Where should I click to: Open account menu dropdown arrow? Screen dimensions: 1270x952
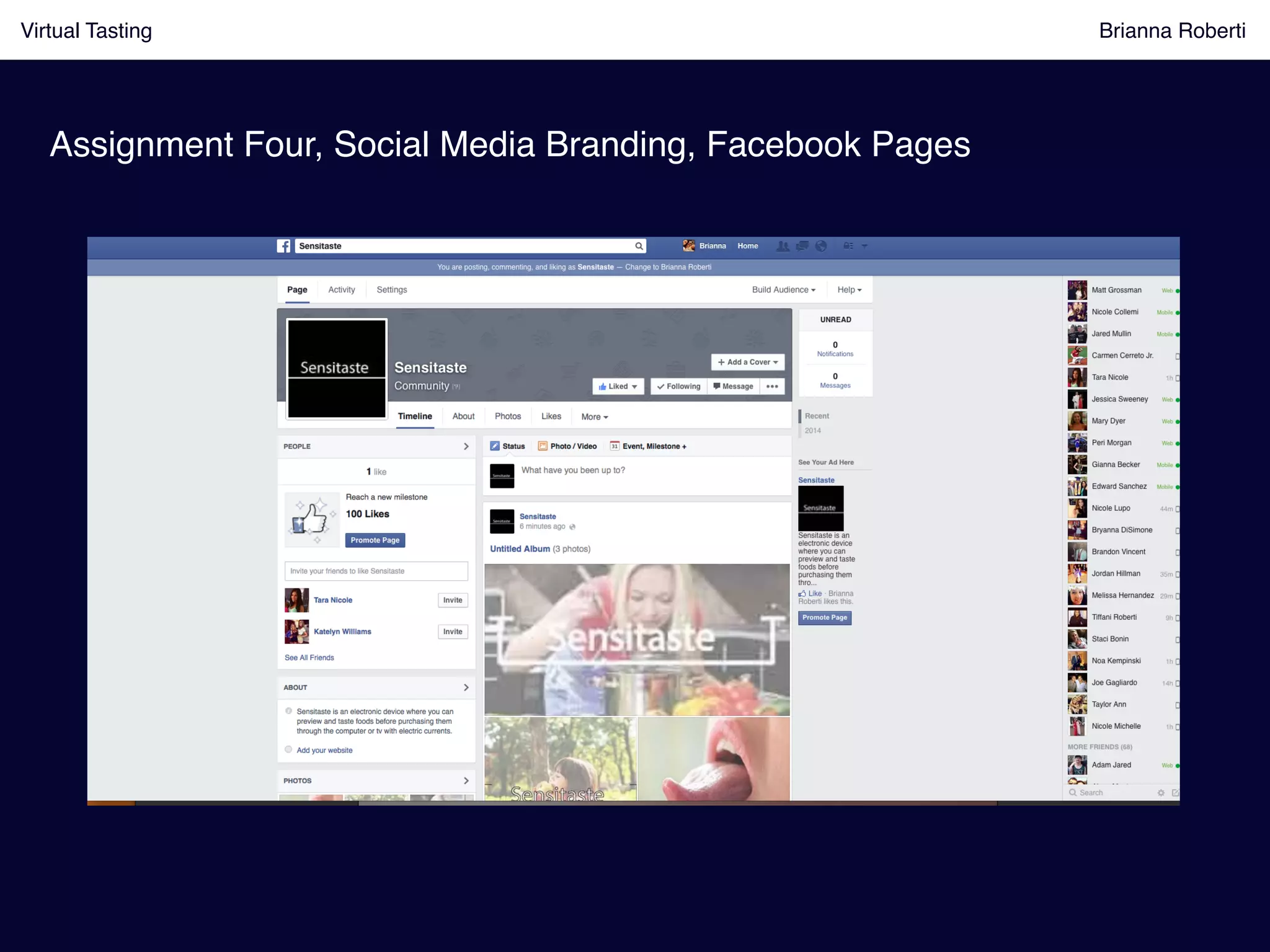(864, 246)
